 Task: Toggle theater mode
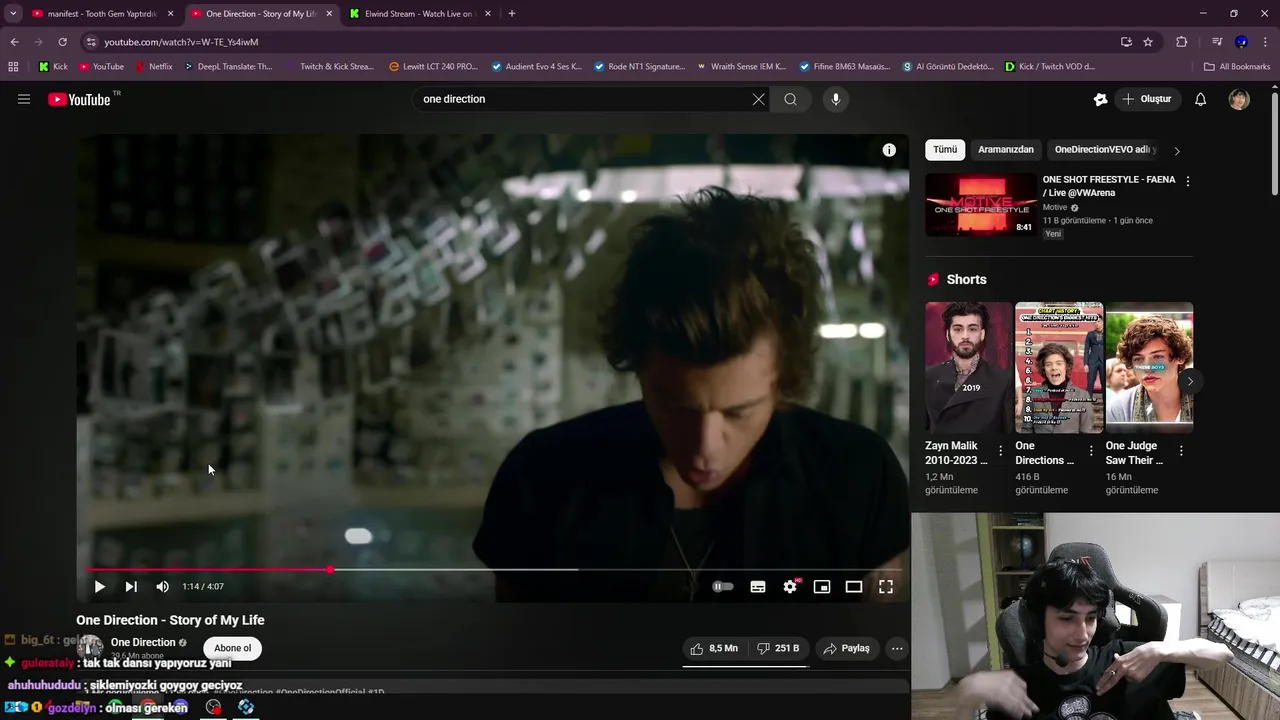[854, 587]
